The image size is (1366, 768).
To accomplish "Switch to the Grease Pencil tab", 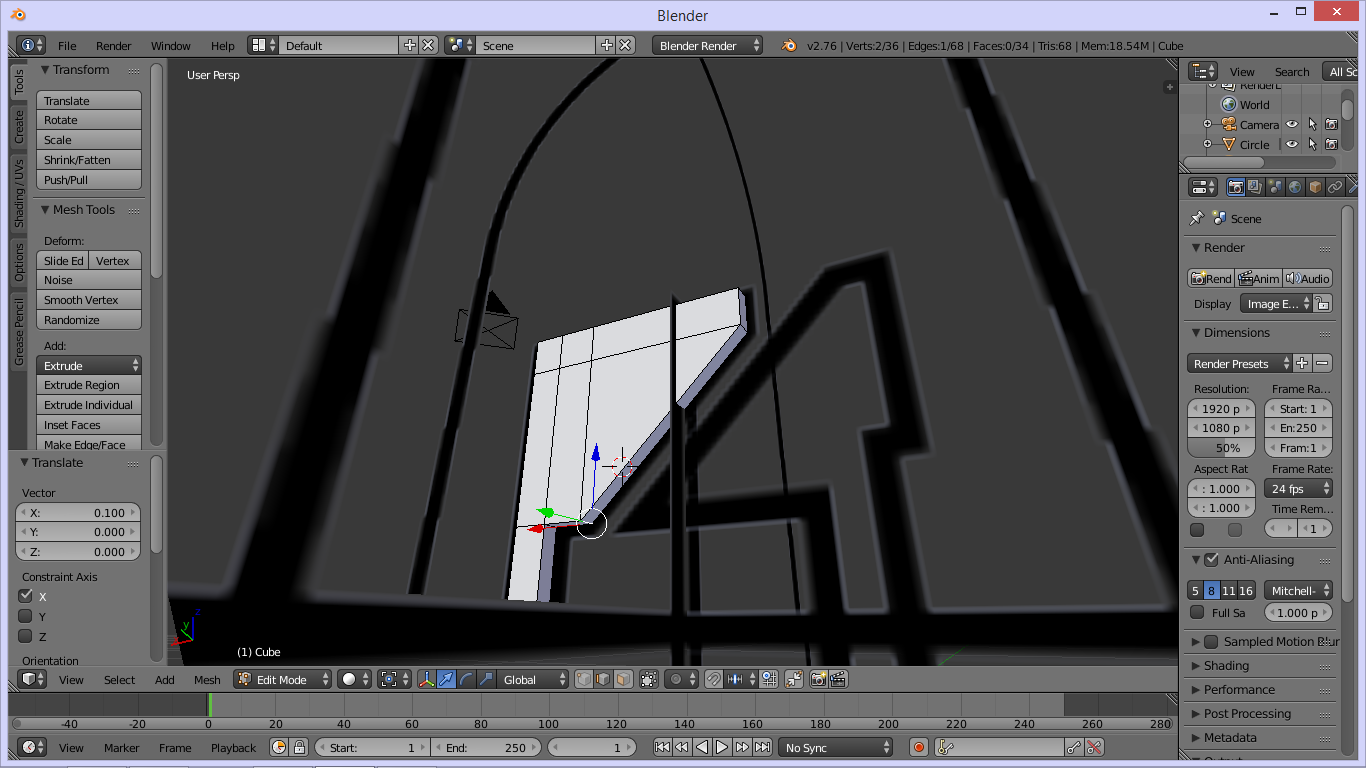I will coord(18,332).
